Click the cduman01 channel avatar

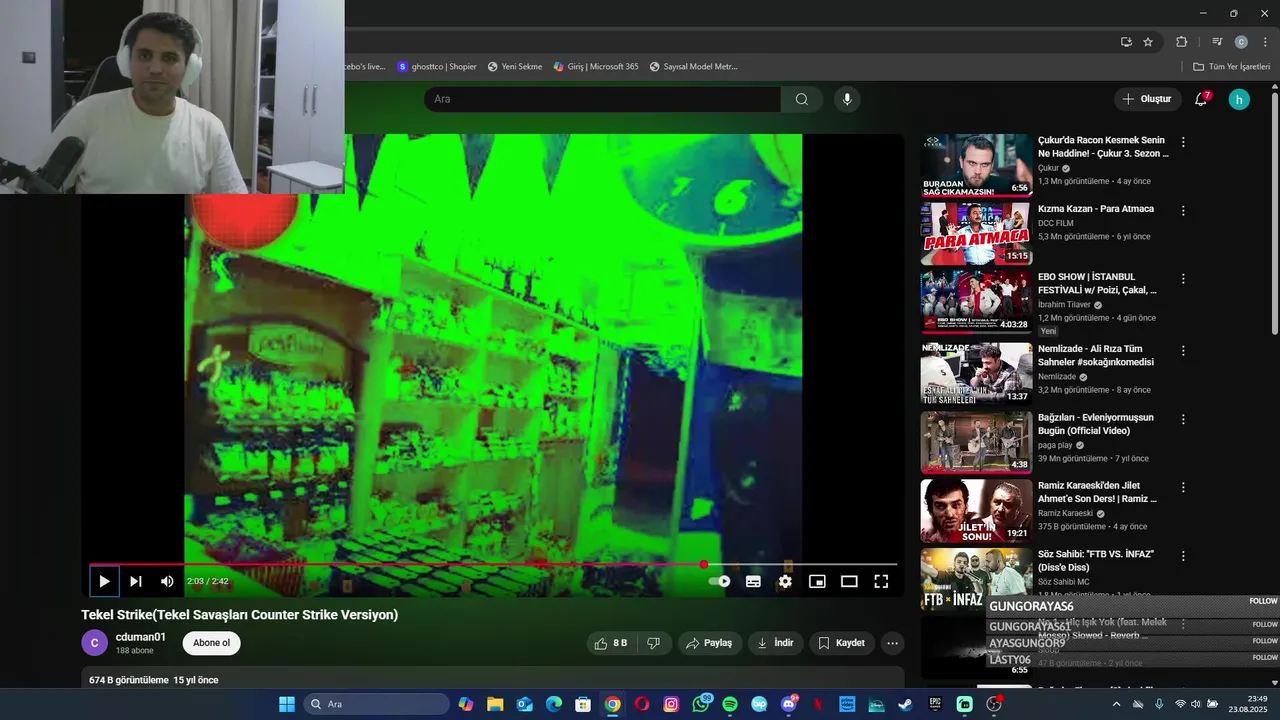pyautogui.click(x=94, y=643)
